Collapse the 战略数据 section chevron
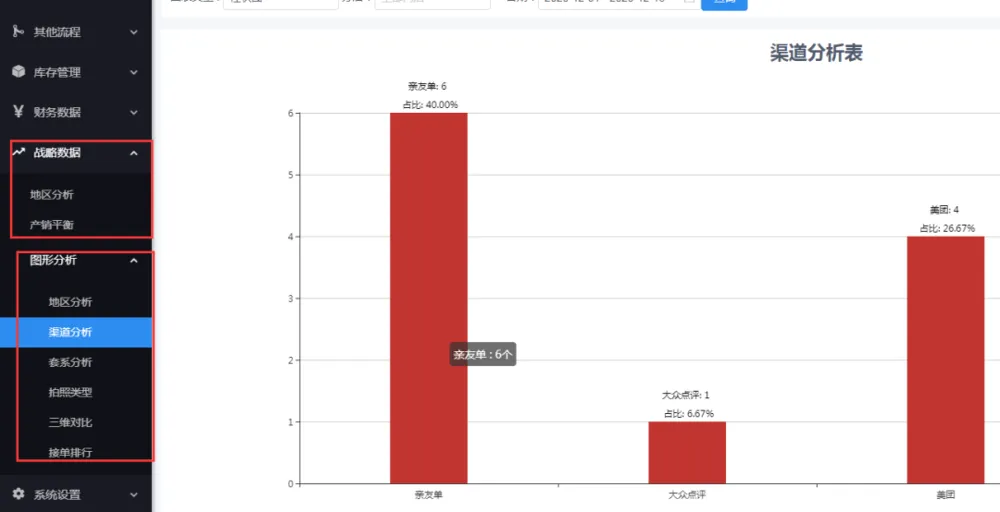 click(134, 153)
